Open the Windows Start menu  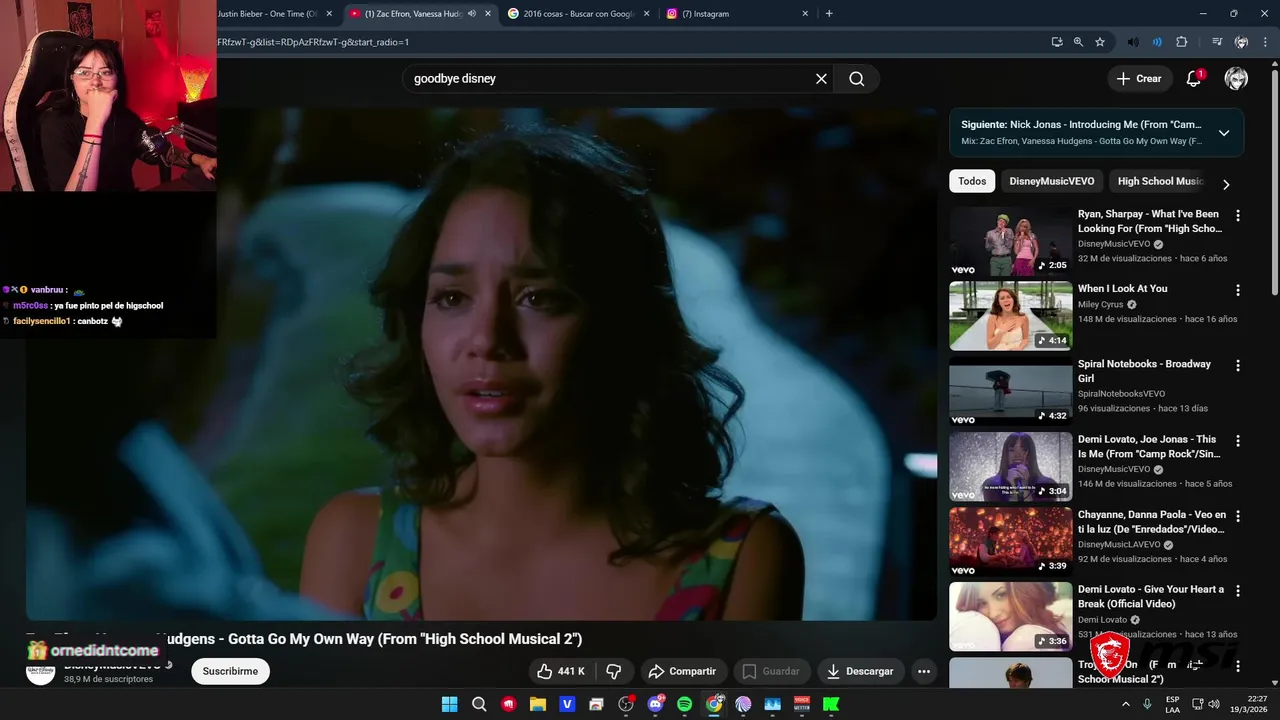450,704
